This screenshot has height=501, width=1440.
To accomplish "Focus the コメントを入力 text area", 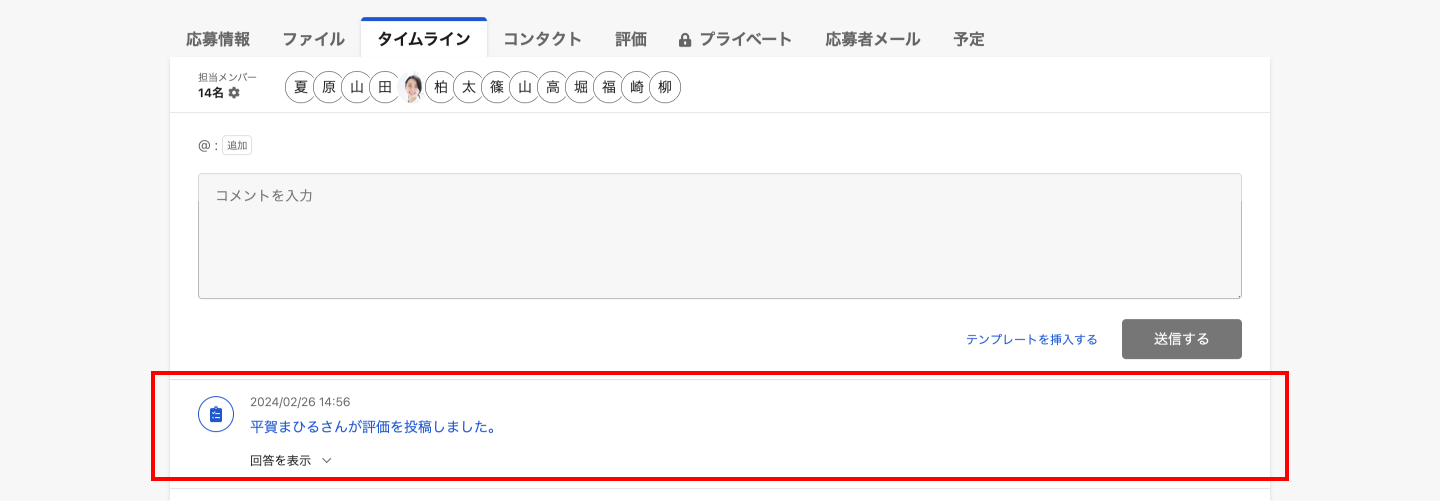I will [x=720, y=236].
